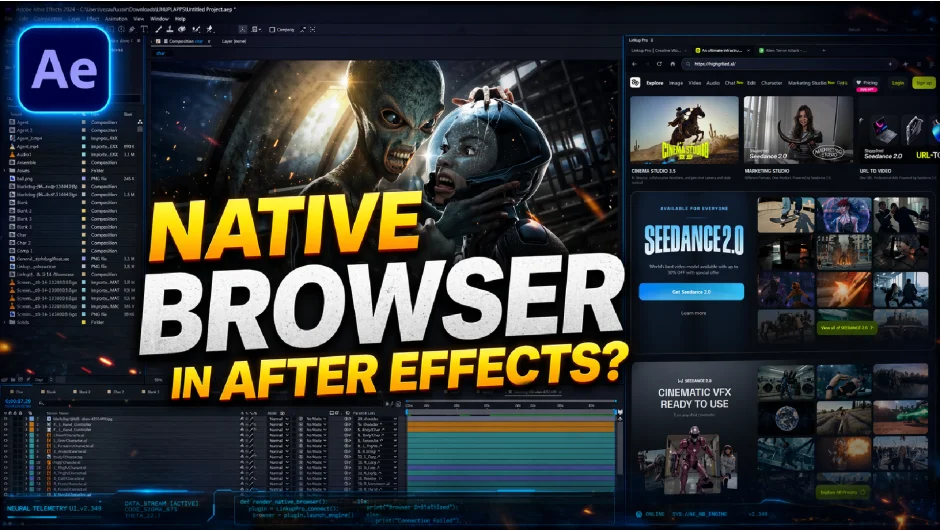
Task: Hide layer 2 with its eye icon
Action: (x=6, y=424)
